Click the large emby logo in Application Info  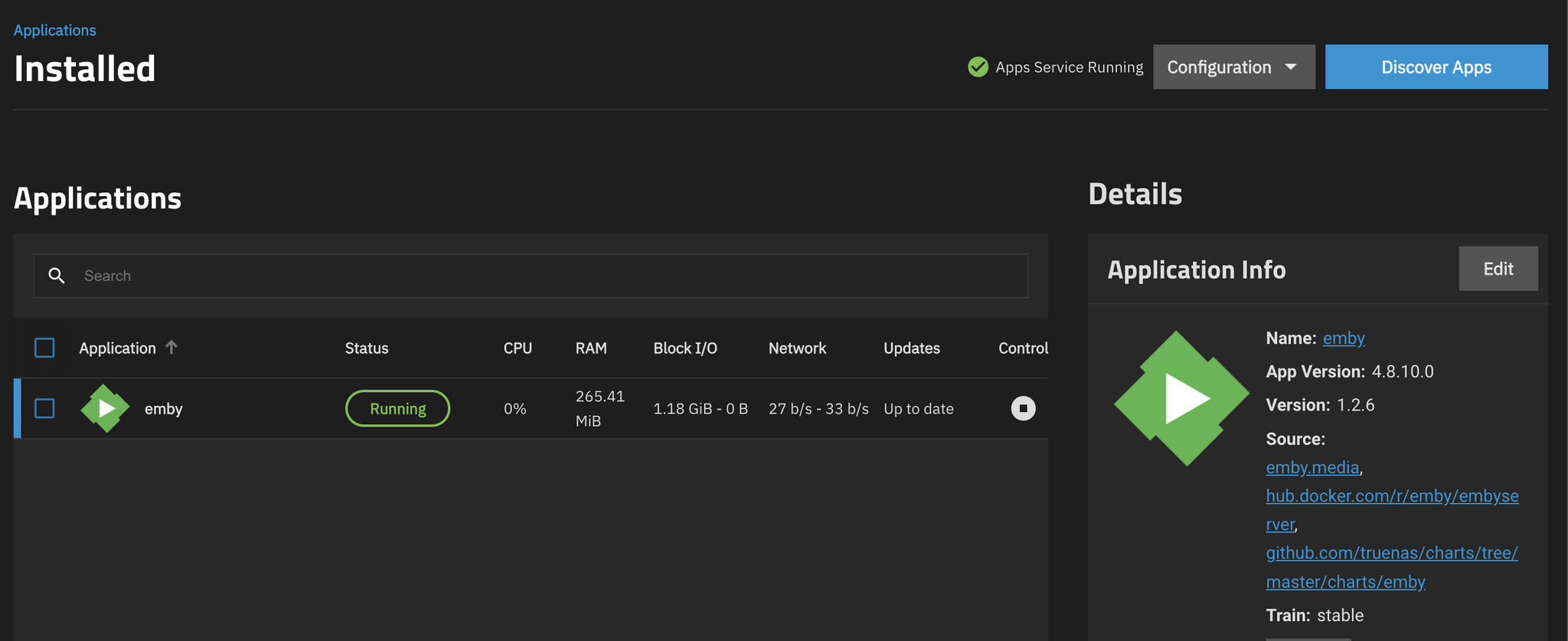(1181, 398)
